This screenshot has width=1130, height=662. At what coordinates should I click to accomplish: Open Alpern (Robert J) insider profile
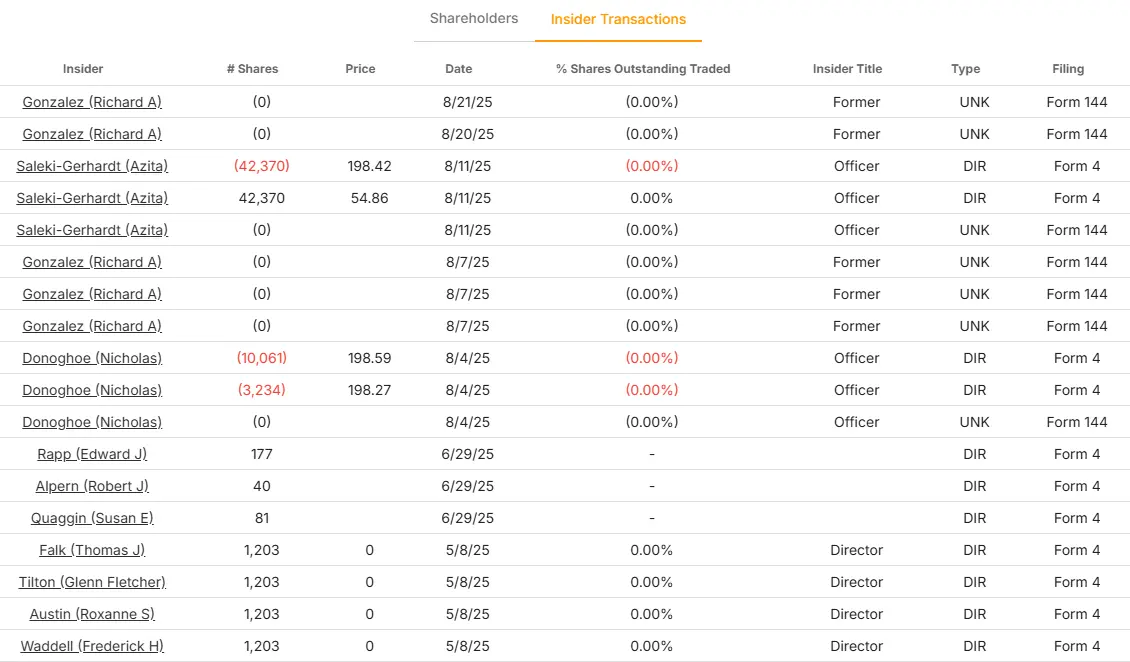pyautogui.click(x=92, y=486)
